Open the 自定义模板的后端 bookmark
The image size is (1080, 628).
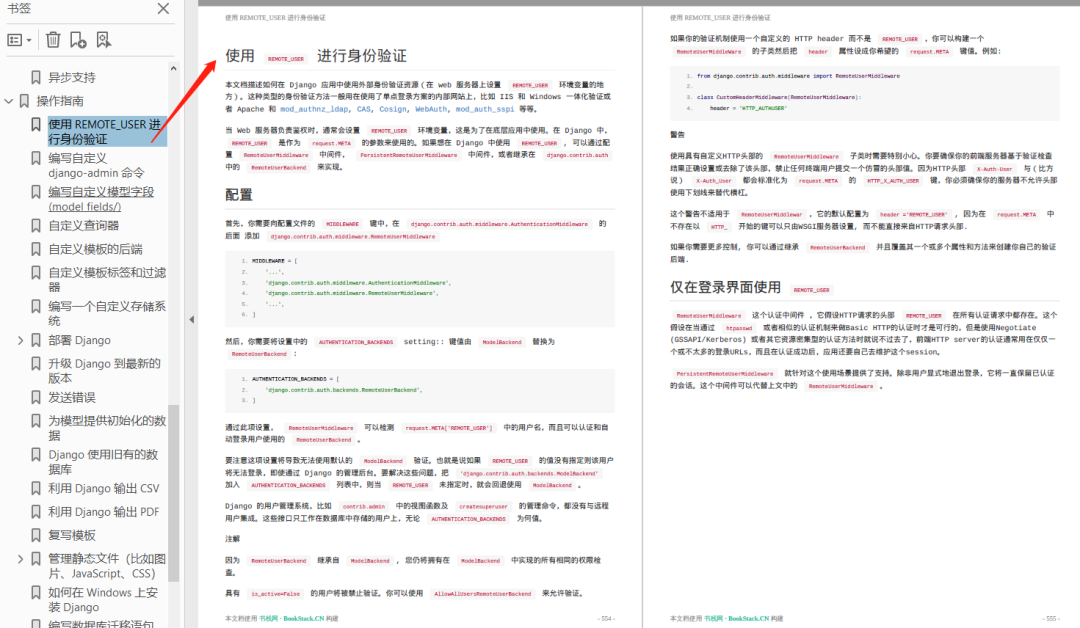pyautogui.click(x=95, y=249)
